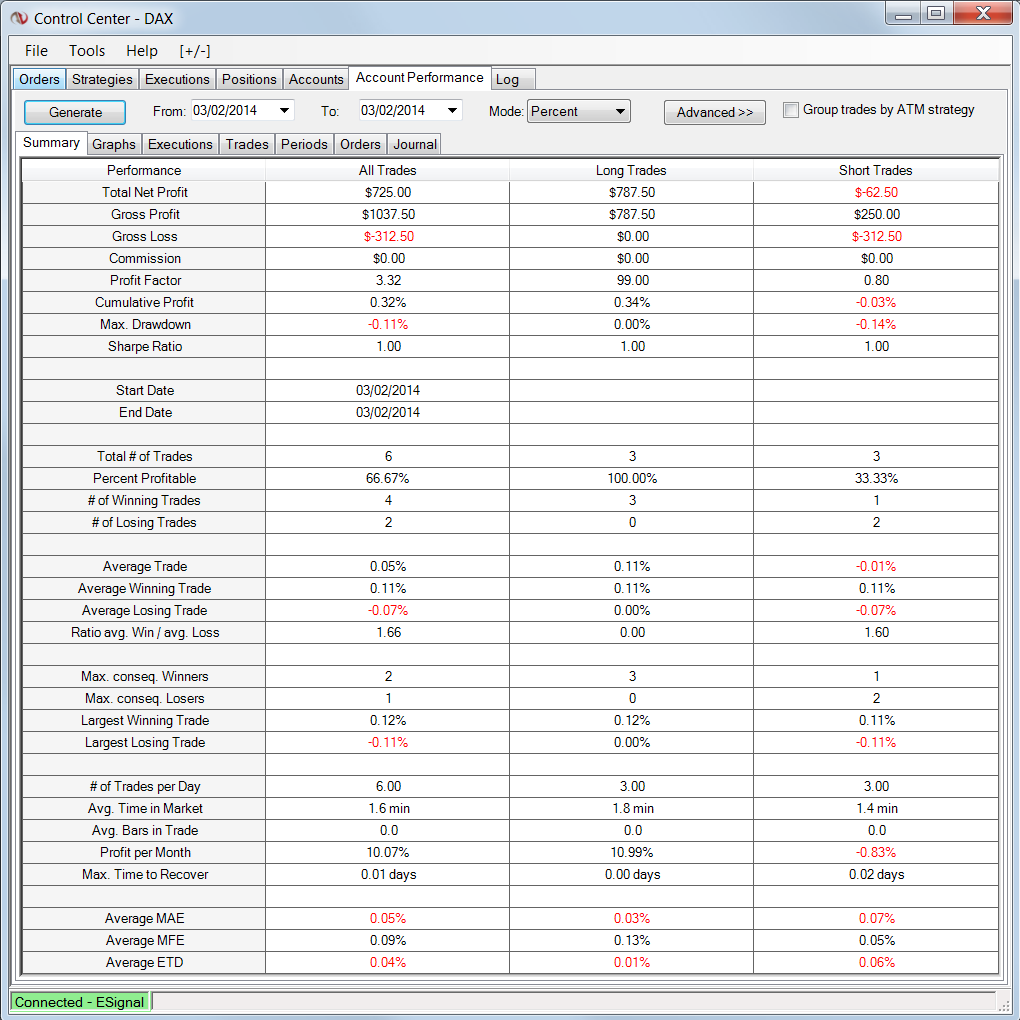Open the Trades sub-tab
The width and height of the screenshot is (1020, 1020).
pyautogui.click(x=247, y=144)
